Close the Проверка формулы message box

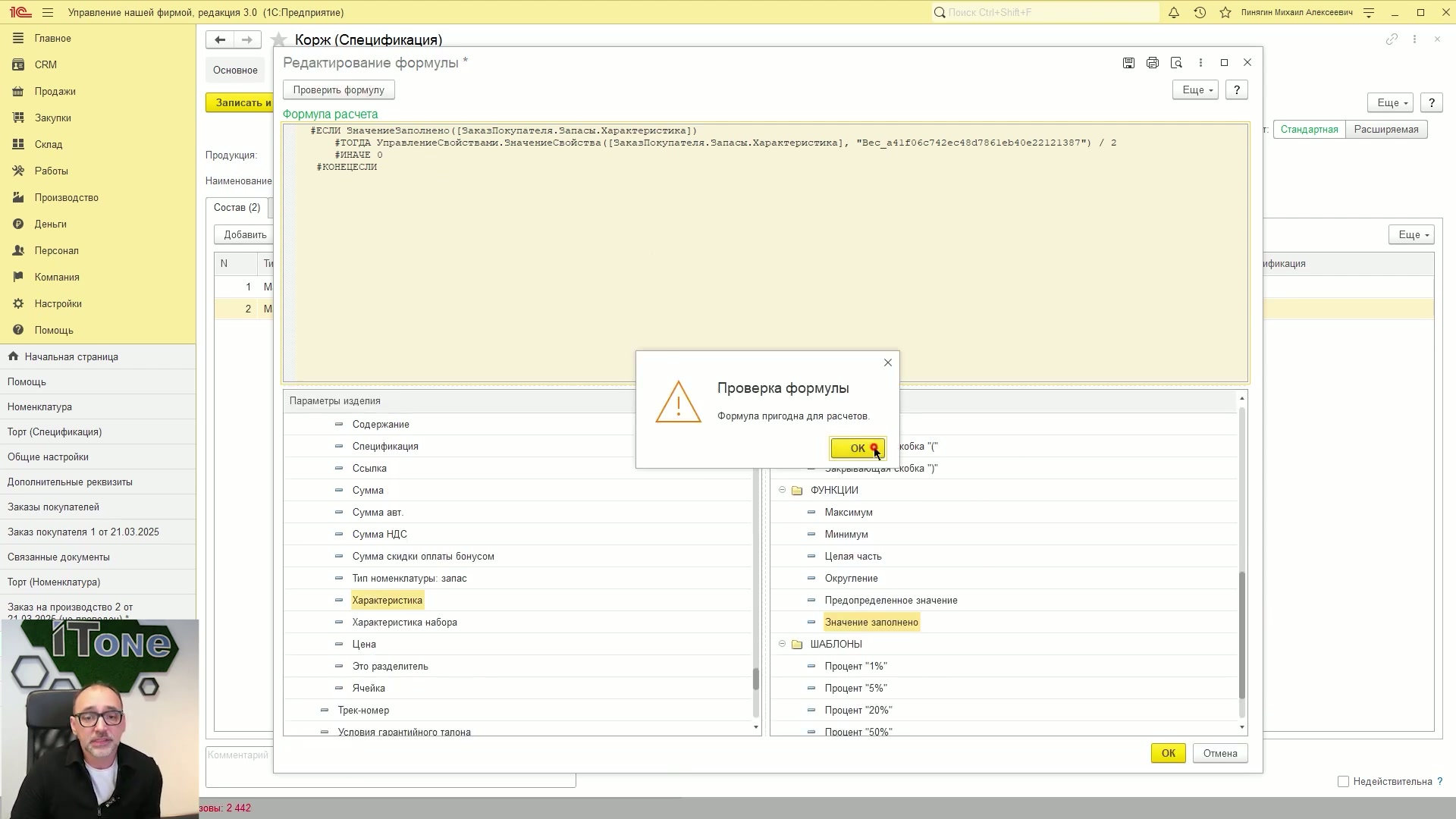click(x=888, y=362)
